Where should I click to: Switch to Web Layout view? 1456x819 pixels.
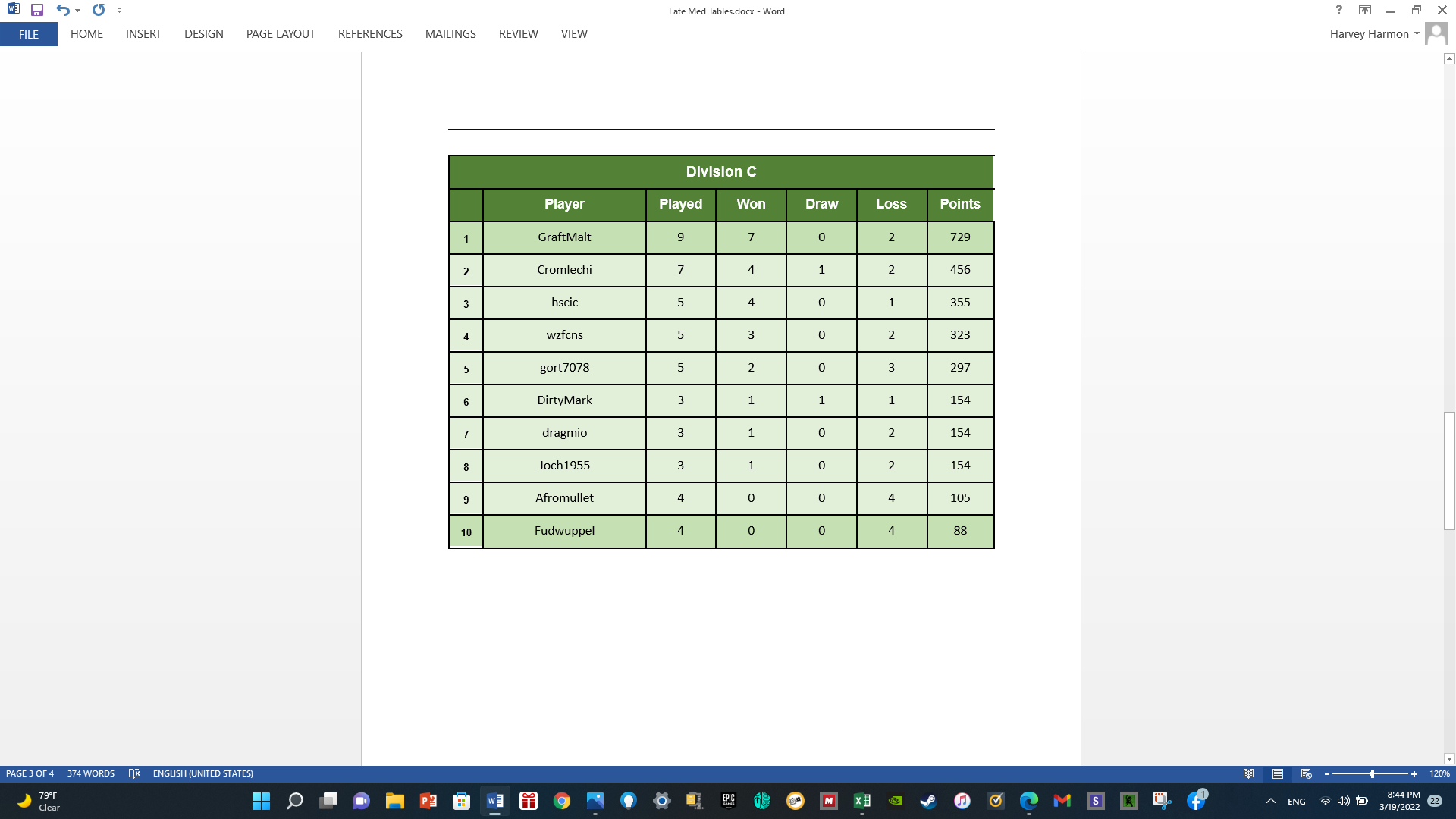[1307, 773]
